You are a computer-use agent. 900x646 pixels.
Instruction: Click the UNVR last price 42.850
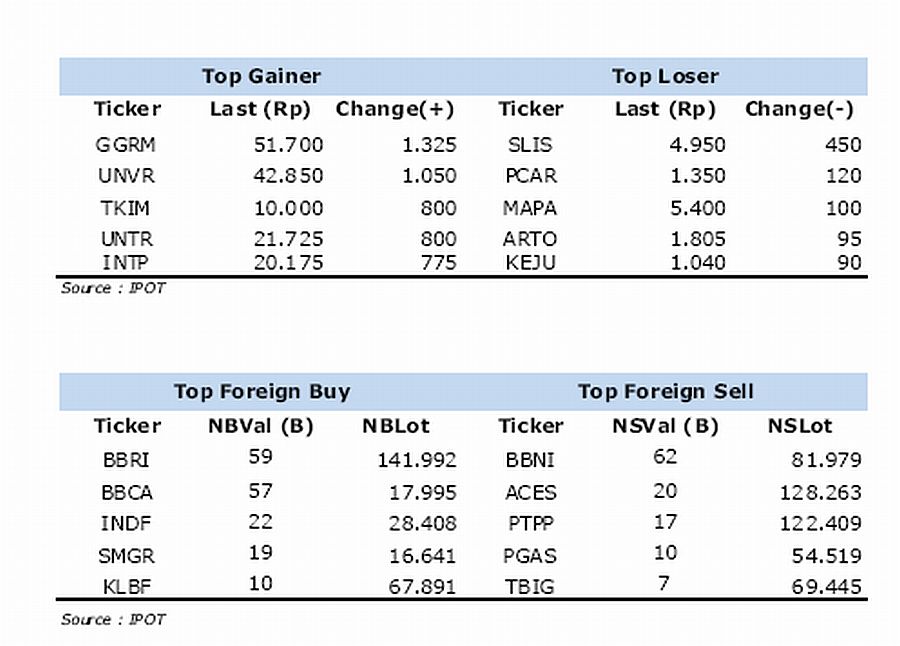[x=289, y=176]
